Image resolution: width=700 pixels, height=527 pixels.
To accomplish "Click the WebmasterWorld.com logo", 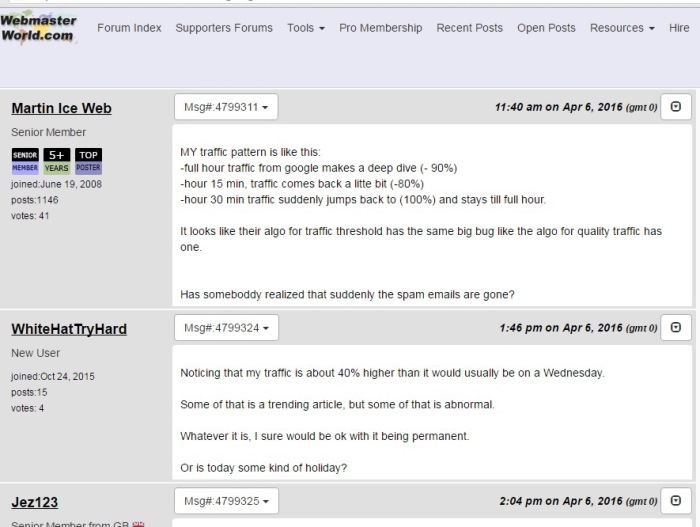I will (x=38, y=27).
